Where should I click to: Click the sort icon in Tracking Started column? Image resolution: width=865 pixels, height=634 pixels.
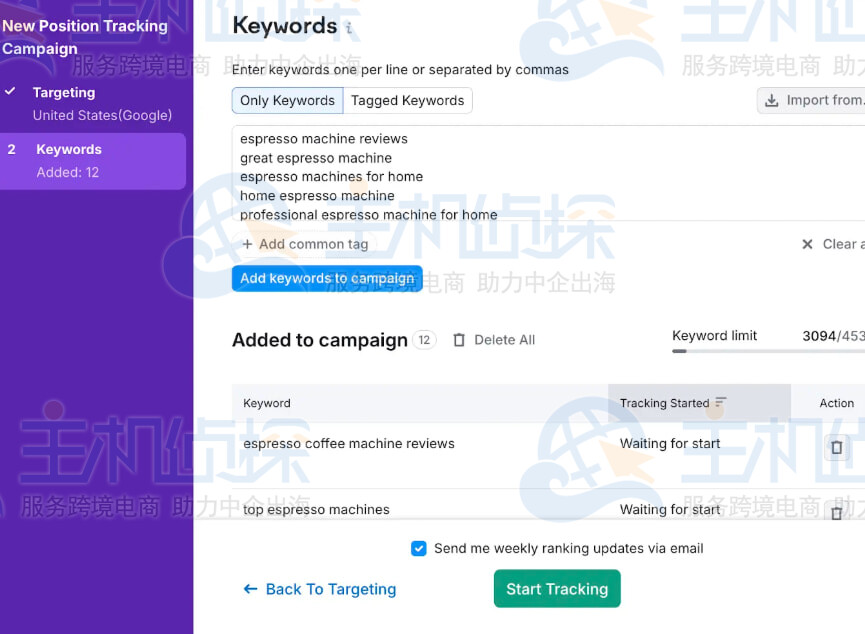pyautogui.click(x=721, y=403)
